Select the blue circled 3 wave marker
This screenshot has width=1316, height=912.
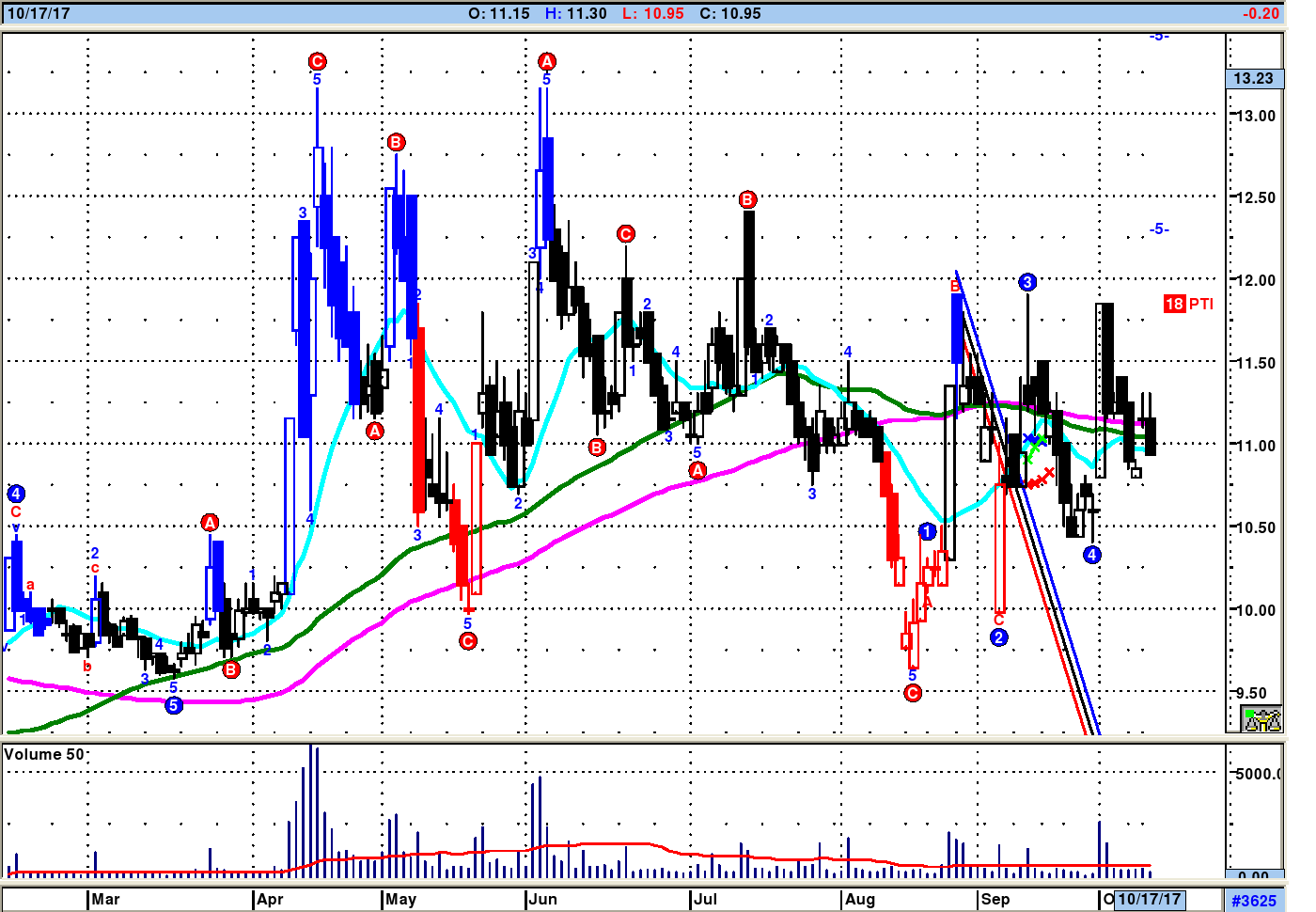[x=1027, y=282]
